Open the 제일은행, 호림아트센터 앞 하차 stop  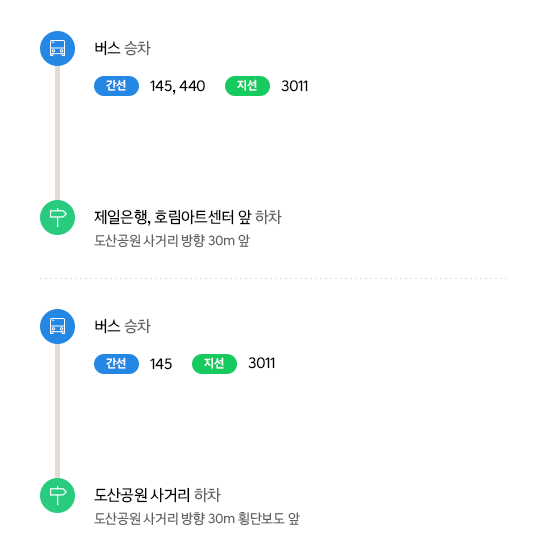click(x=188, y=217)
